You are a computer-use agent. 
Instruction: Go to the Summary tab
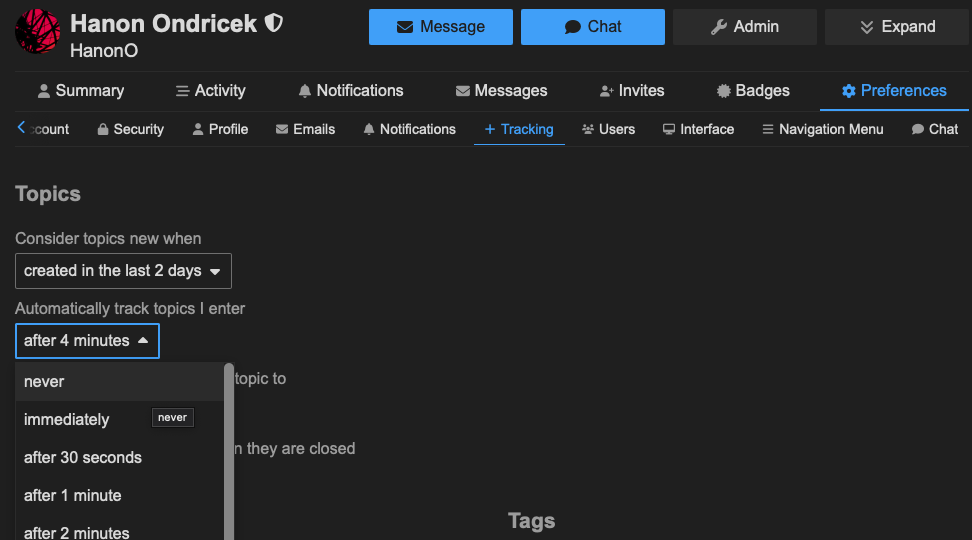click(80, 91)
